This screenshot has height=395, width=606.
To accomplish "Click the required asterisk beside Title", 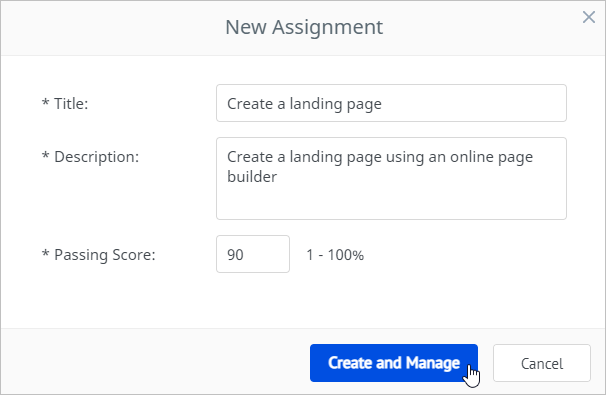I will tap(45, 103).
